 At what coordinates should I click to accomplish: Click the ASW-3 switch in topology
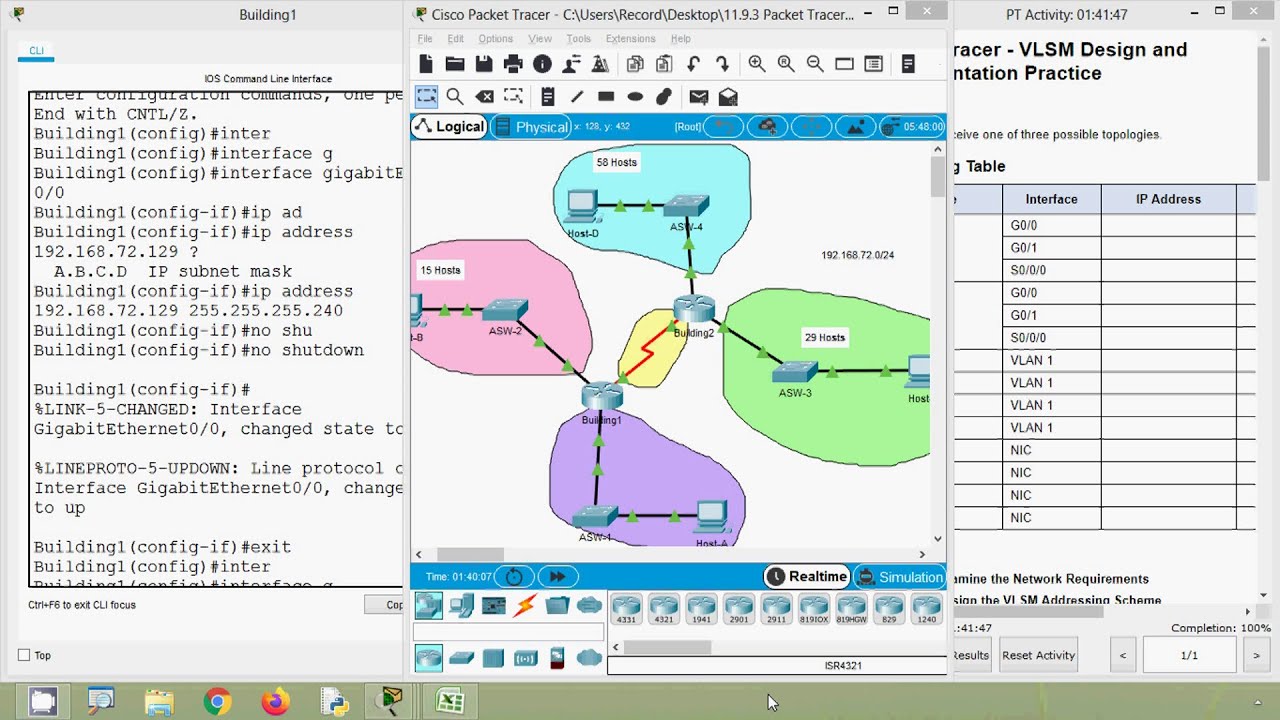pyautogui.click(x=796, y=373)
